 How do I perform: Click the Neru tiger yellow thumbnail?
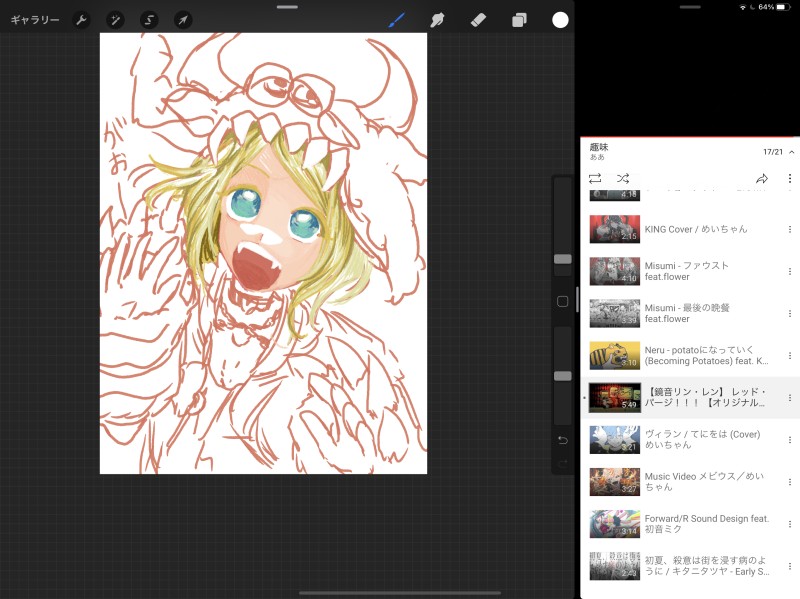[x=615, y=355]
